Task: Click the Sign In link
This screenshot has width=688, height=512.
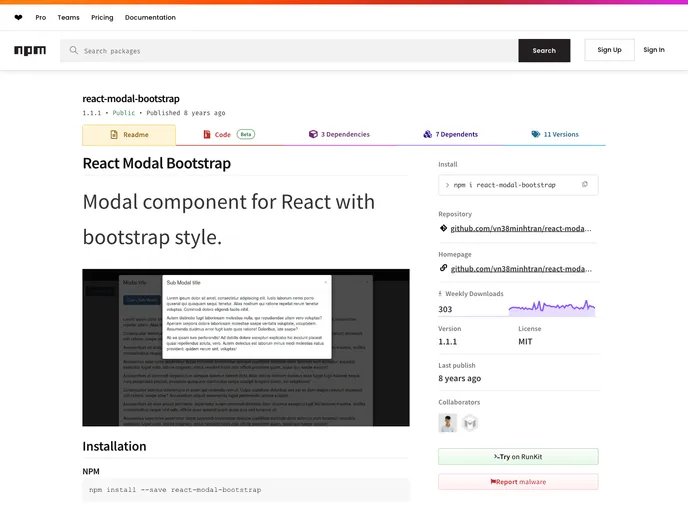Action: pos(654,50)
